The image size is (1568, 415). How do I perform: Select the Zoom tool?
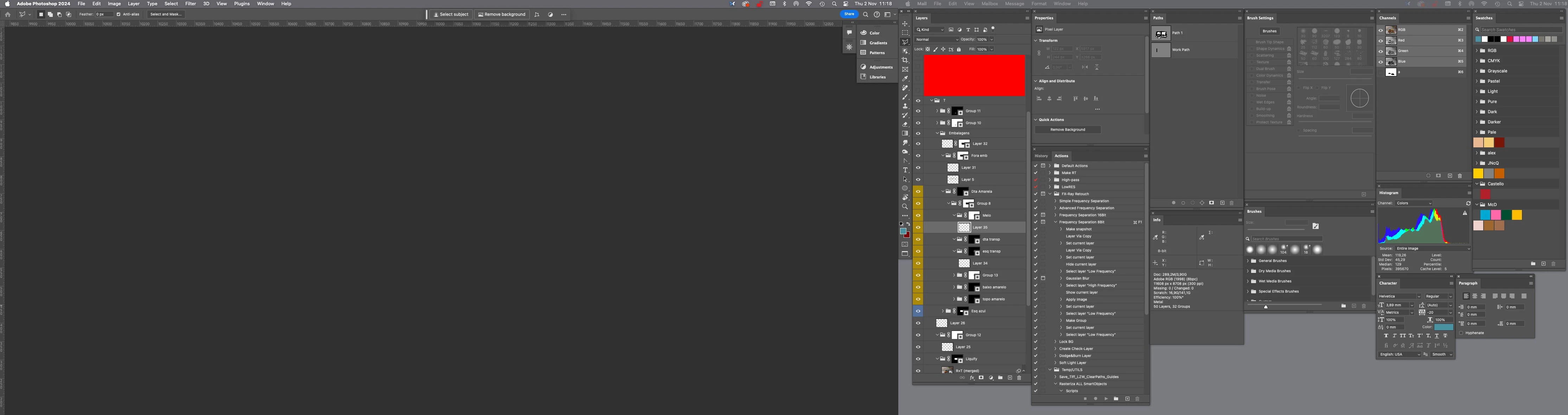click(905, 206)
